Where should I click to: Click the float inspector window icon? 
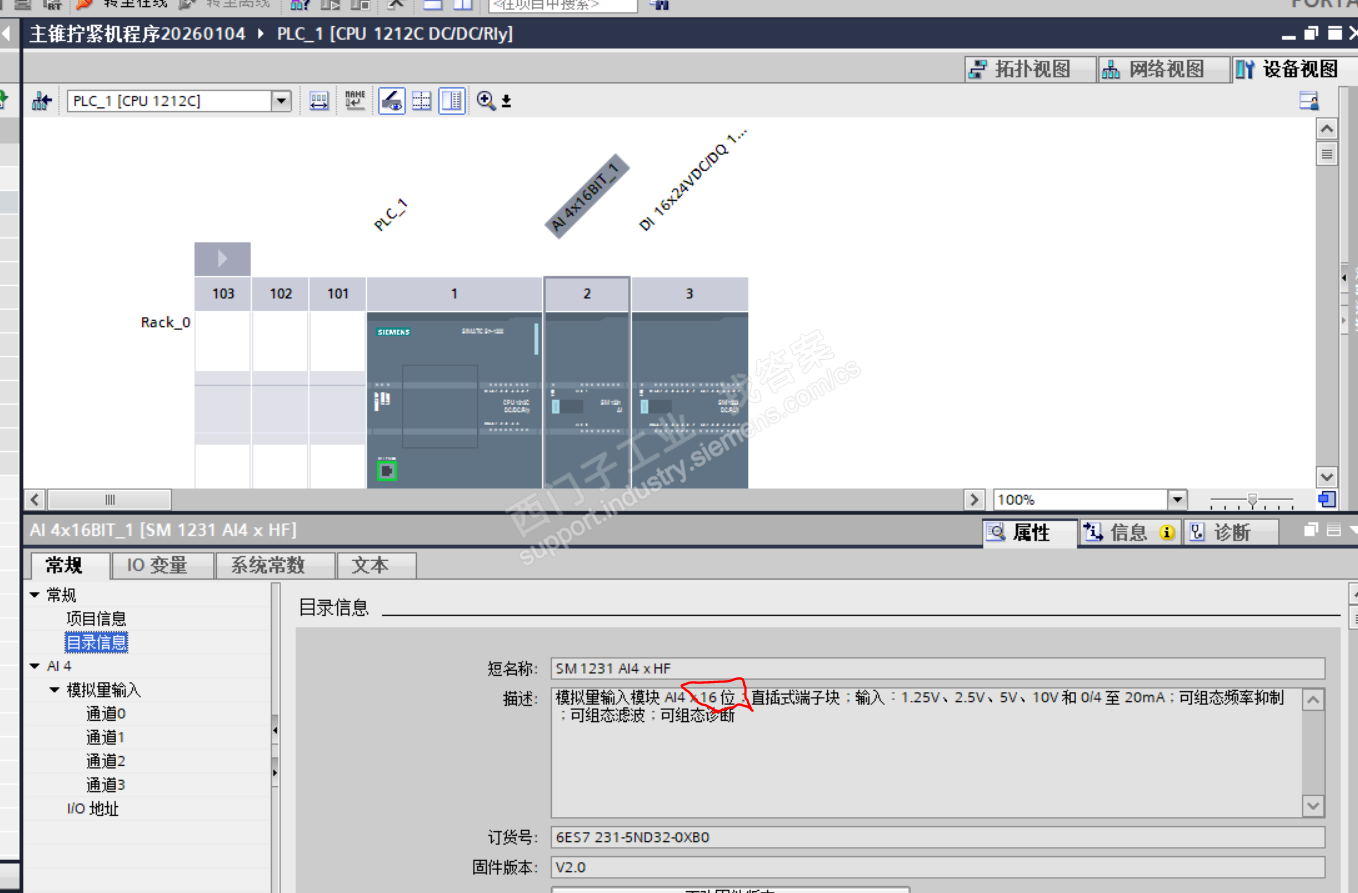coord(1311,531)
